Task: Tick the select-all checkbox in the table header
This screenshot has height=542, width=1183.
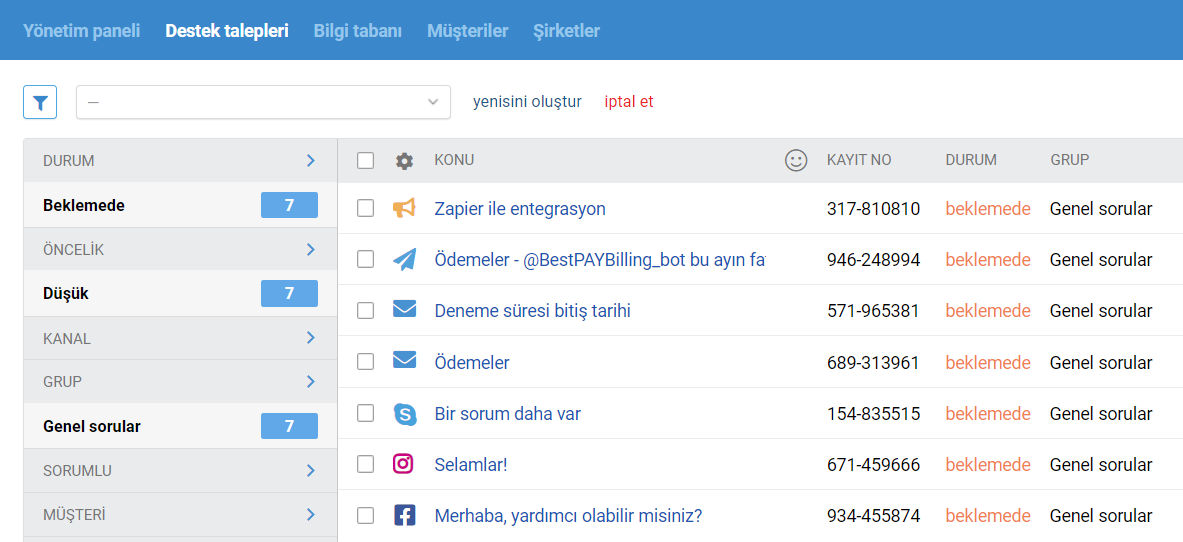Action: (x=365, y=160)
